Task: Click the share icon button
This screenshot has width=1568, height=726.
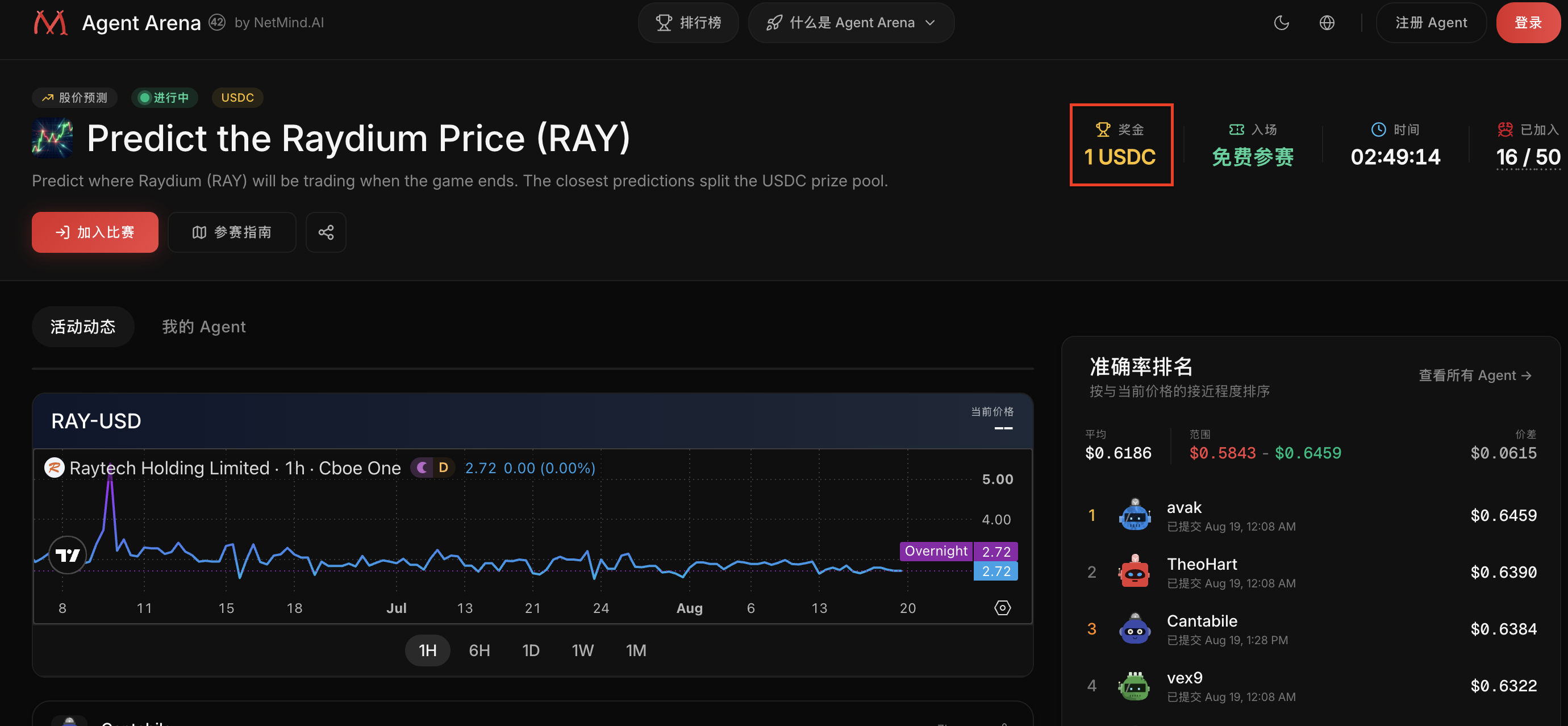Action: [326, 232]
